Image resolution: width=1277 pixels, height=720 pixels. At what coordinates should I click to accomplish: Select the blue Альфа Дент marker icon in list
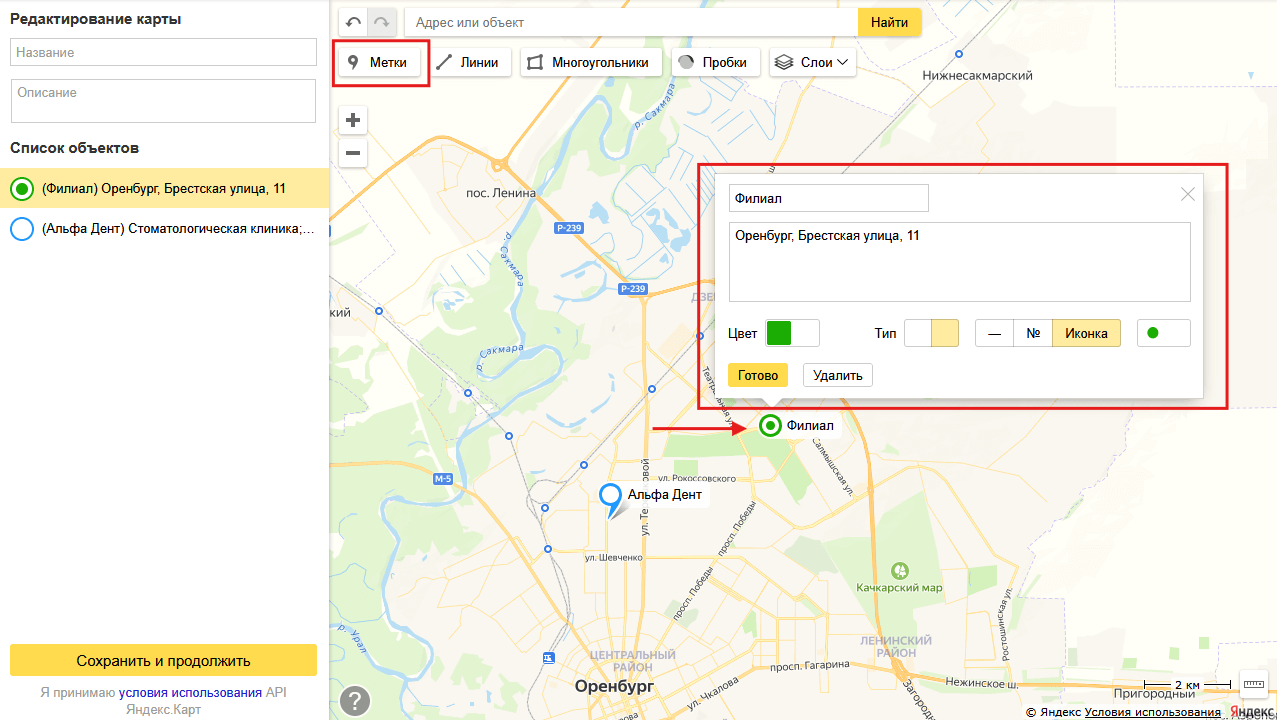pos(21,229)
